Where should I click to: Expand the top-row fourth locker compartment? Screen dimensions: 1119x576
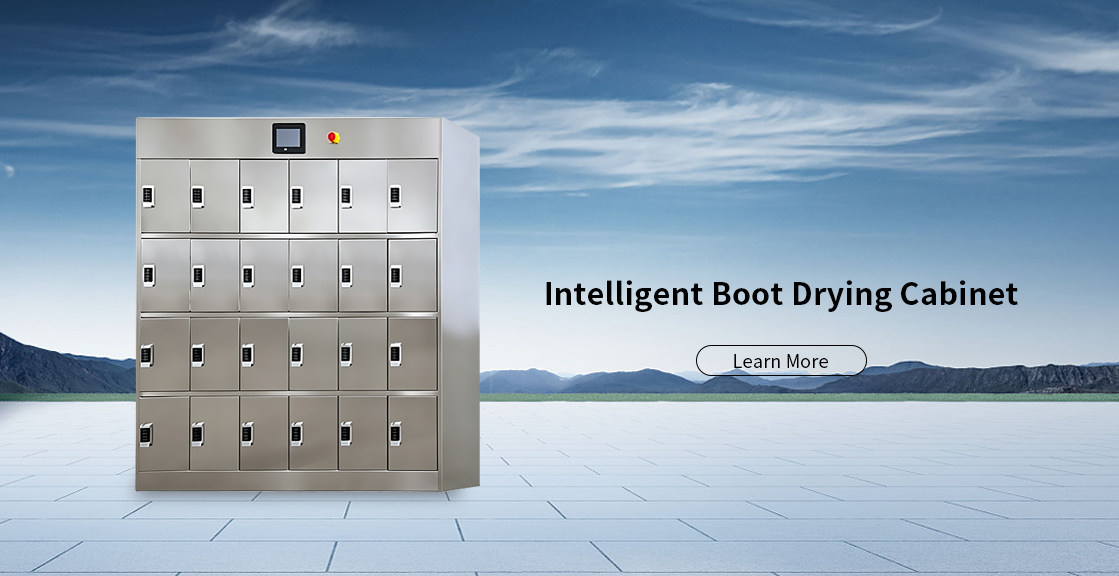[313, 195]
